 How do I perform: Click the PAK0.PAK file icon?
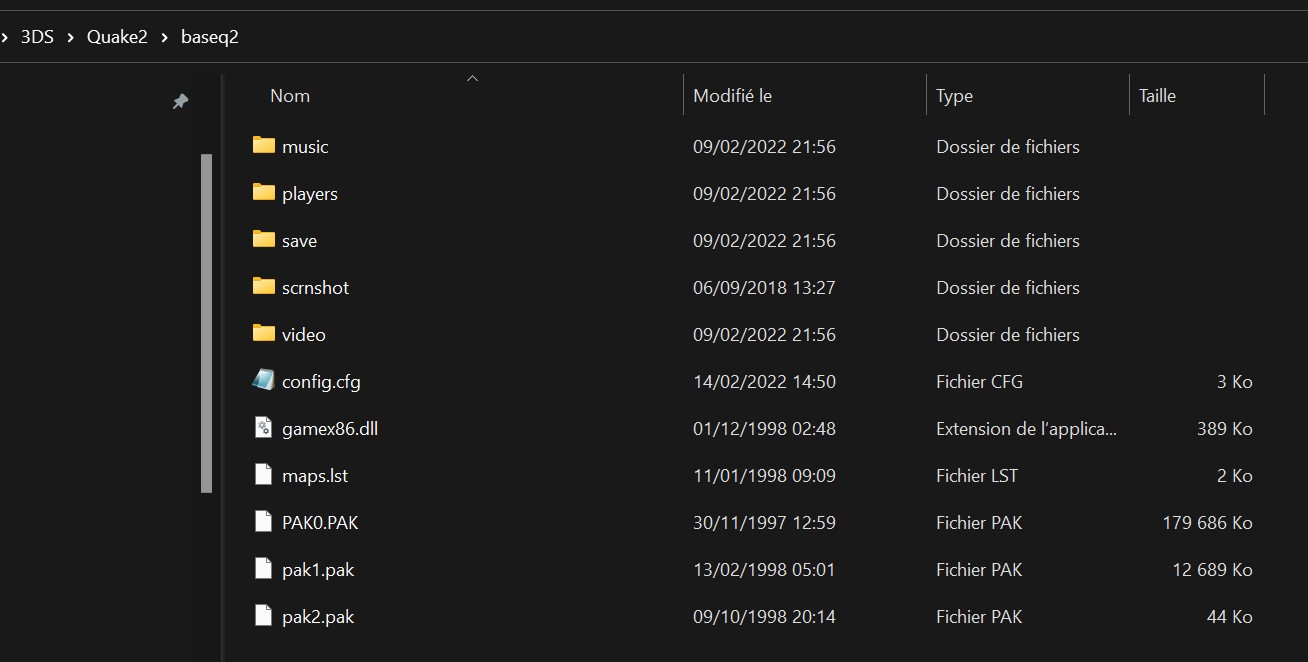coord(264,522)
